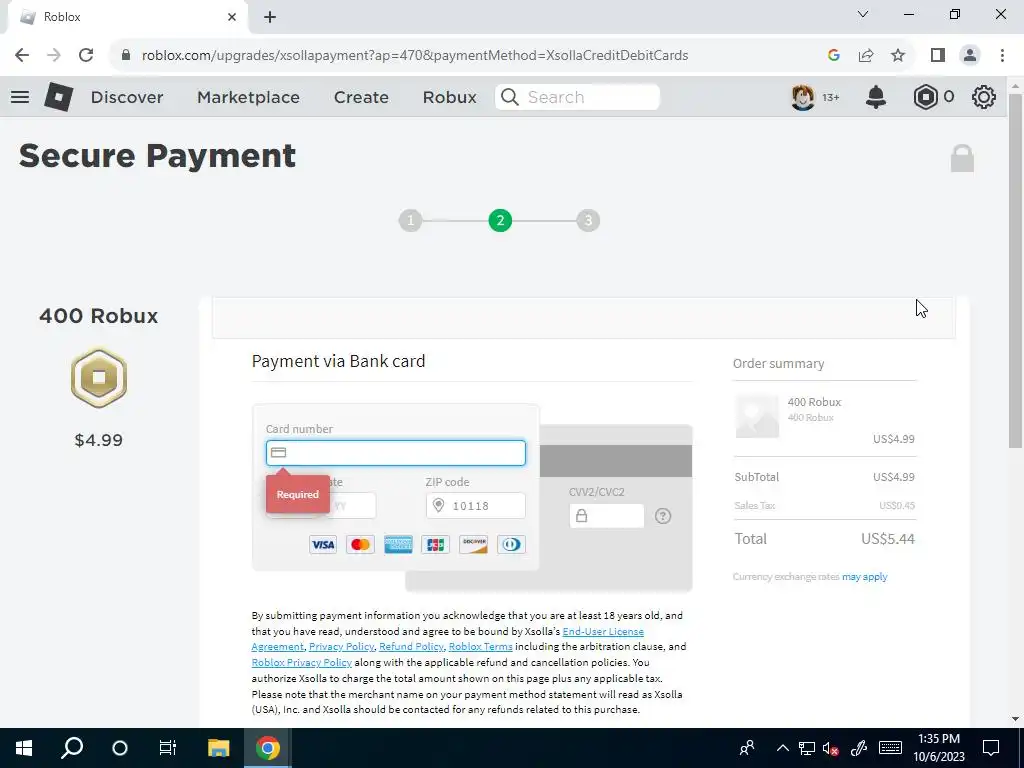Click the 'Sales Tax' row label
The image size is (1024, 768).
tap(755, 505)
